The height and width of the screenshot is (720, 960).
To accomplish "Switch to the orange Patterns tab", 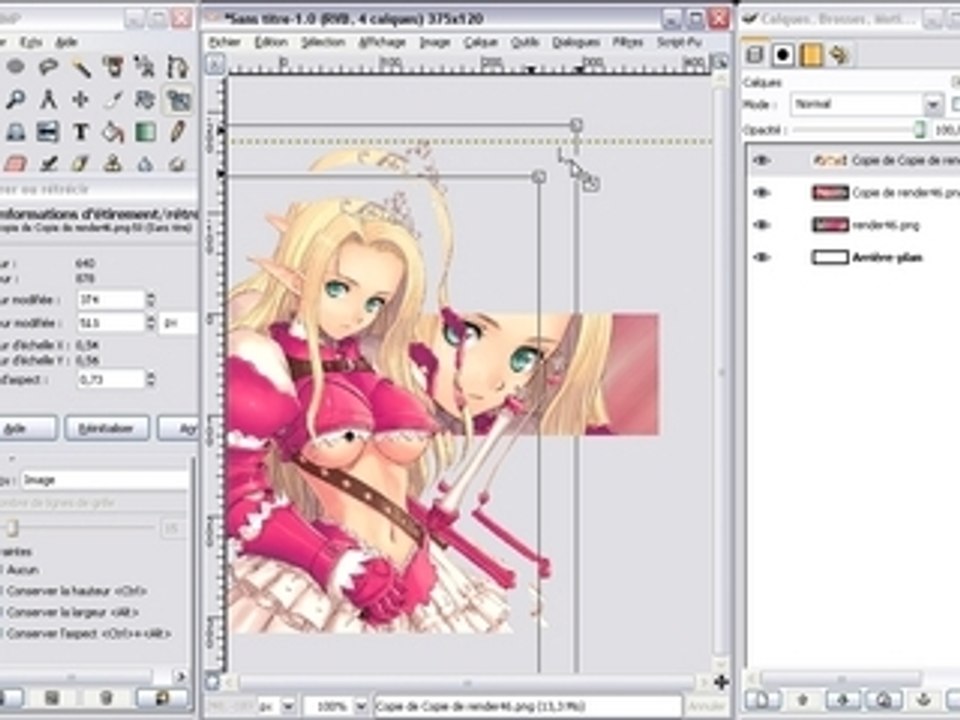I will pos(811,55).
